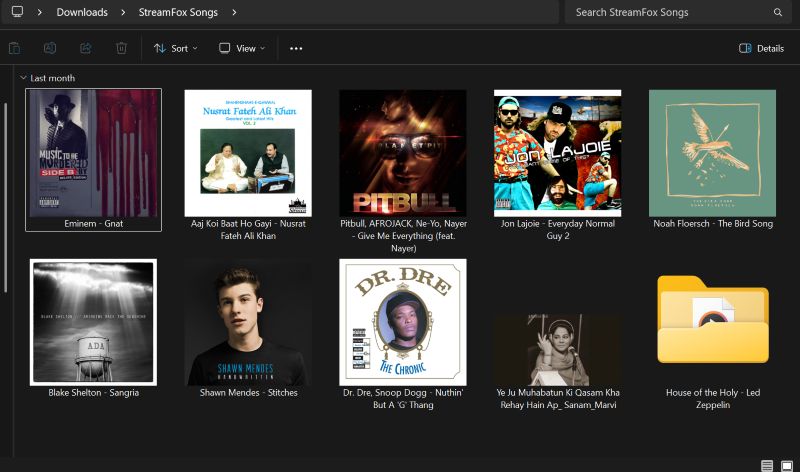Image resolution: width=800 pixels, height=472 pixels.
Task: Open the Sort dropdown
Action: (x=176, y=48)
